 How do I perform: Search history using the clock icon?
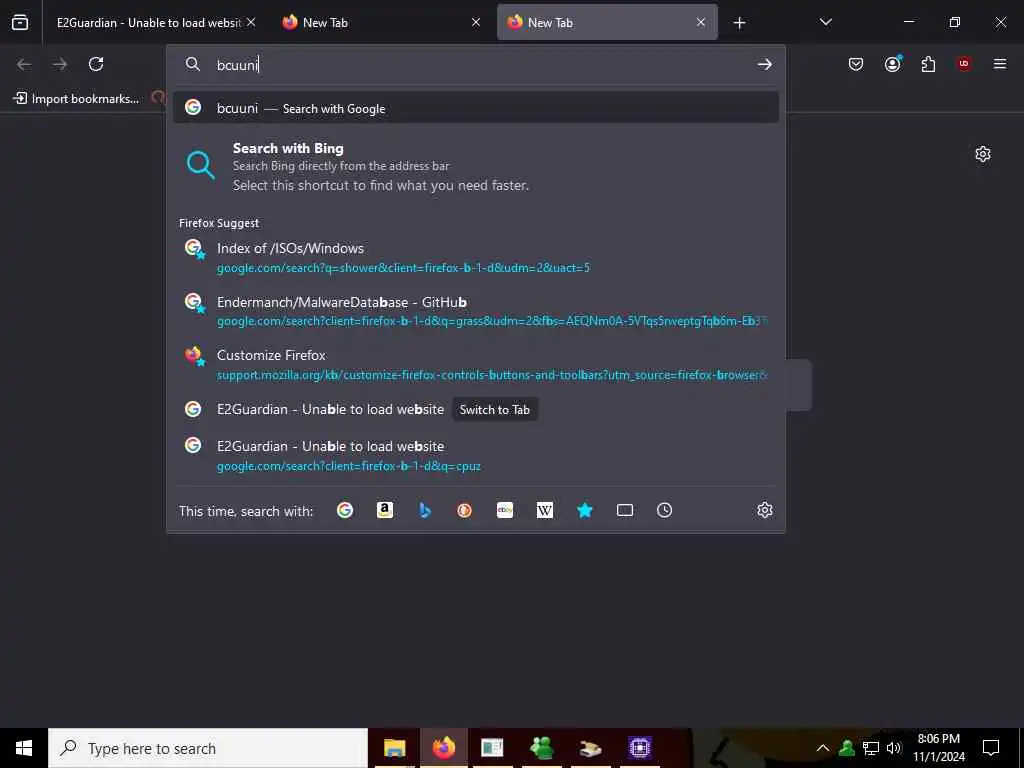click(x=664, y=510)
